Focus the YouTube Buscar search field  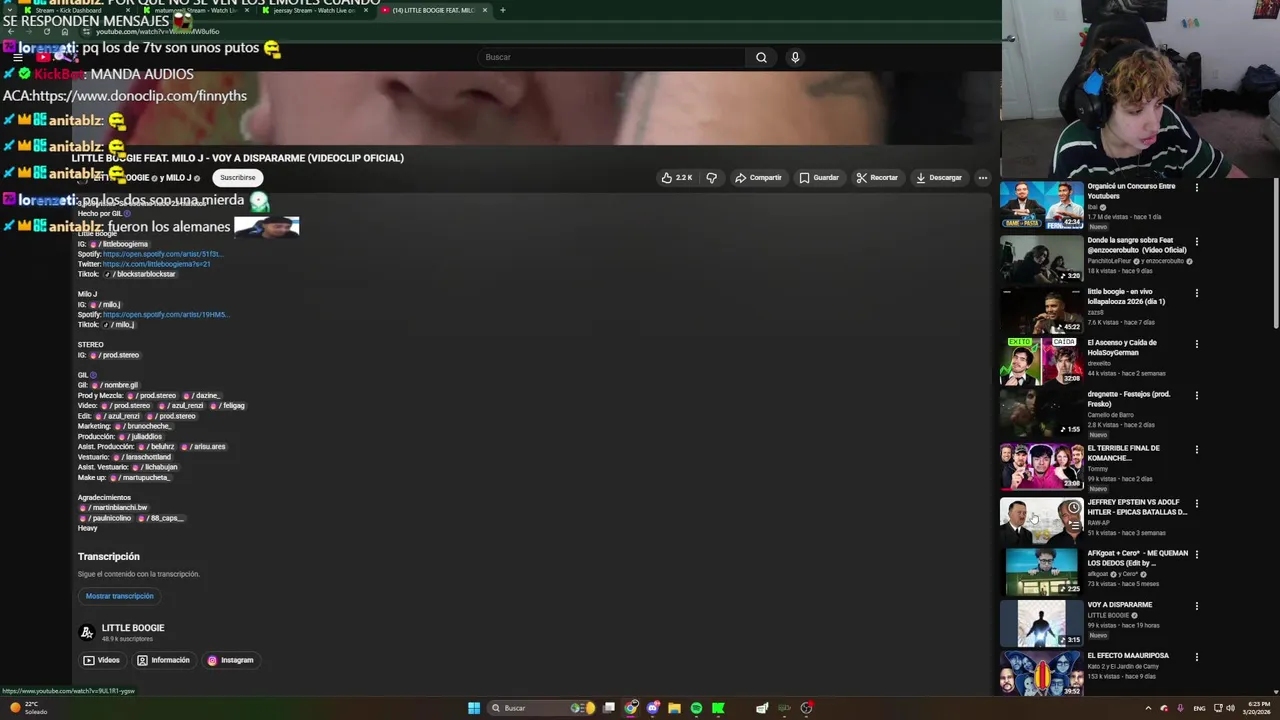610,57
